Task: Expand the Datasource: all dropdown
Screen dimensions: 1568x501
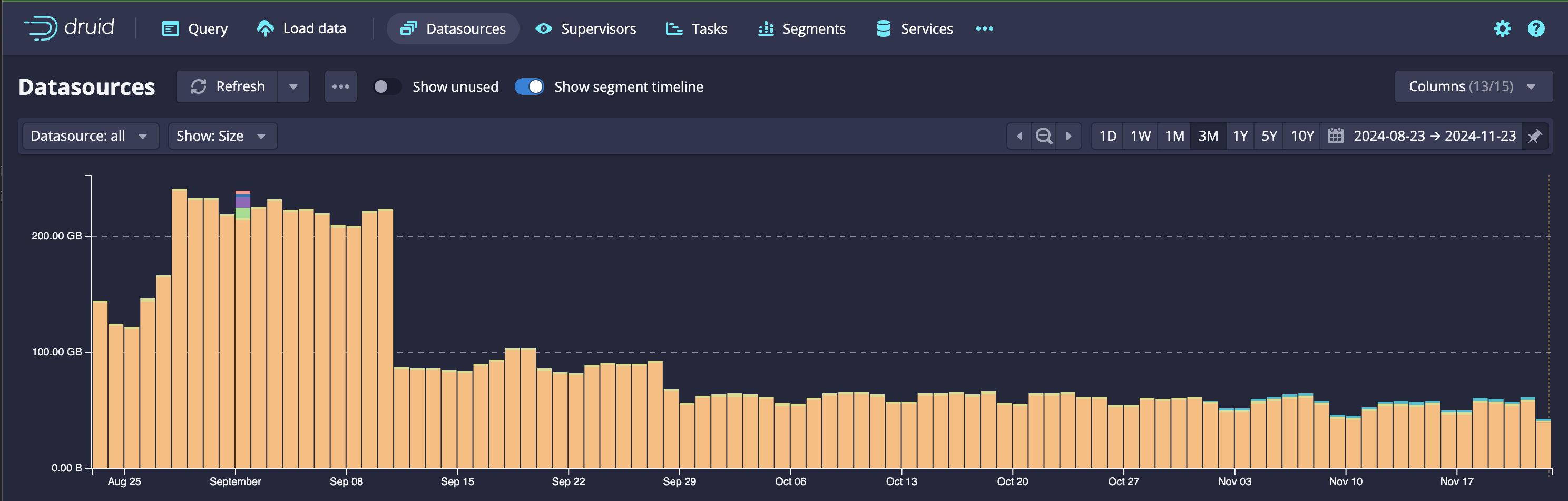Action: click(90, 136)
